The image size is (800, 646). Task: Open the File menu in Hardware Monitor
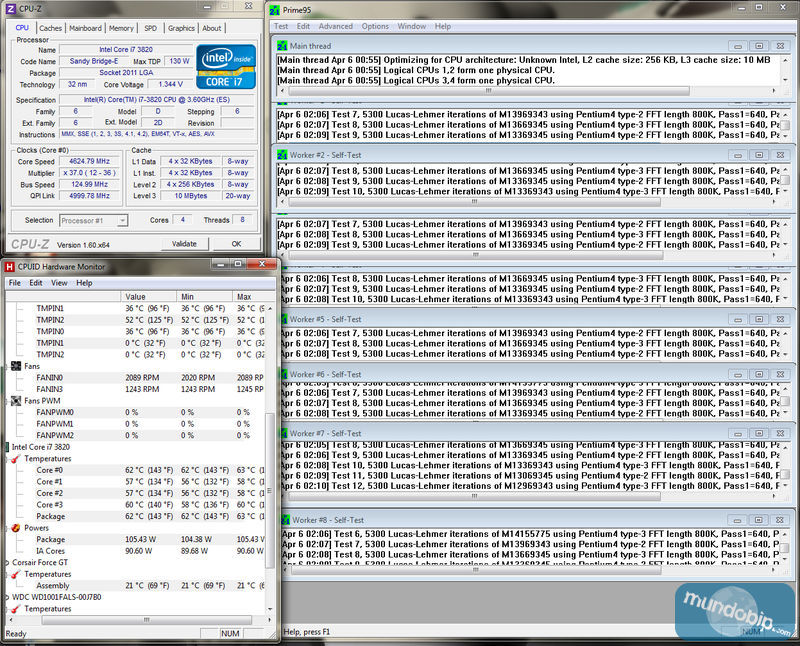click(x=15, y=283)
